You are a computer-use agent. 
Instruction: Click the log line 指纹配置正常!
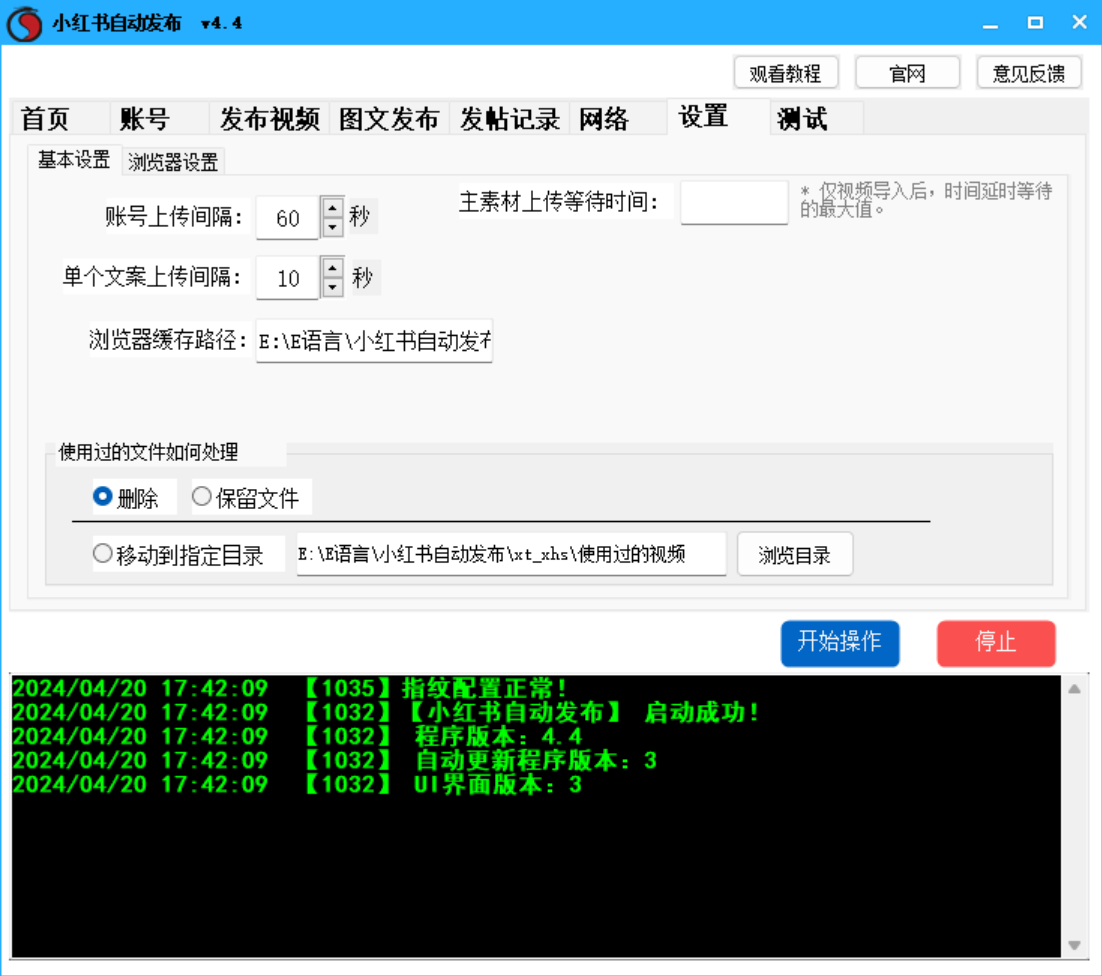(x=290, y=688)
